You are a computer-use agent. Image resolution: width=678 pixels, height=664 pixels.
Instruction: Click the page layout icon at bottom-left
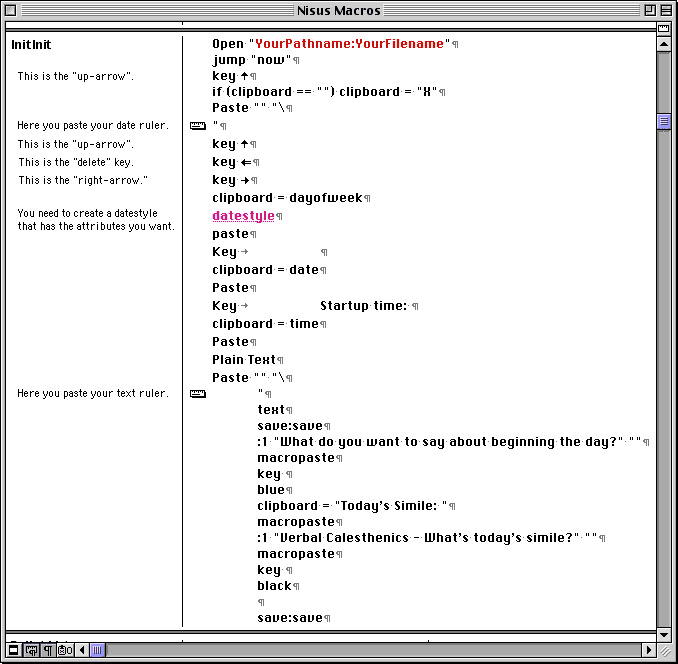[x=14, y=650]
